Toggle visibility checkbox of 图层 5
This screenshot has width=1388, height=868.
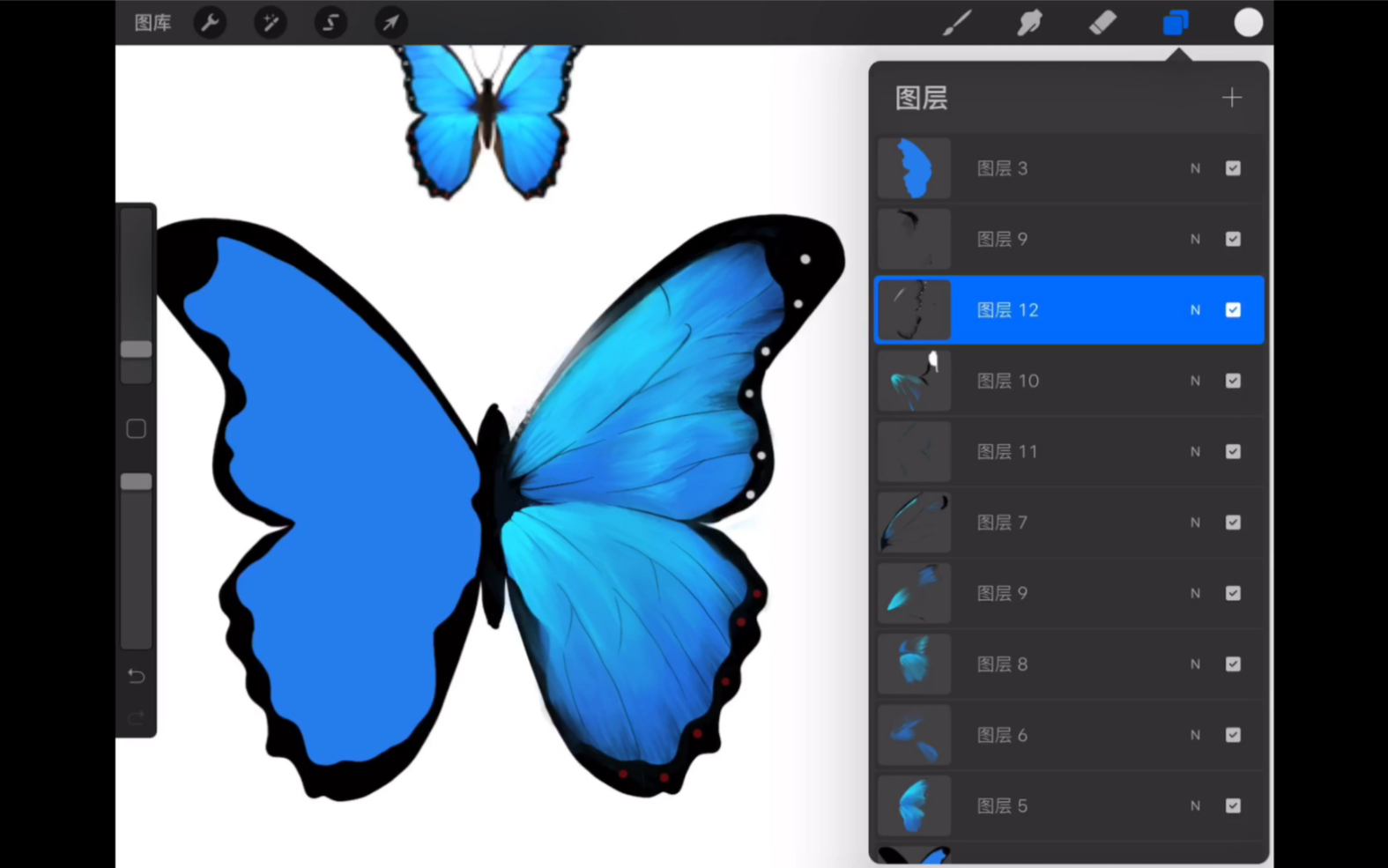1233,805
